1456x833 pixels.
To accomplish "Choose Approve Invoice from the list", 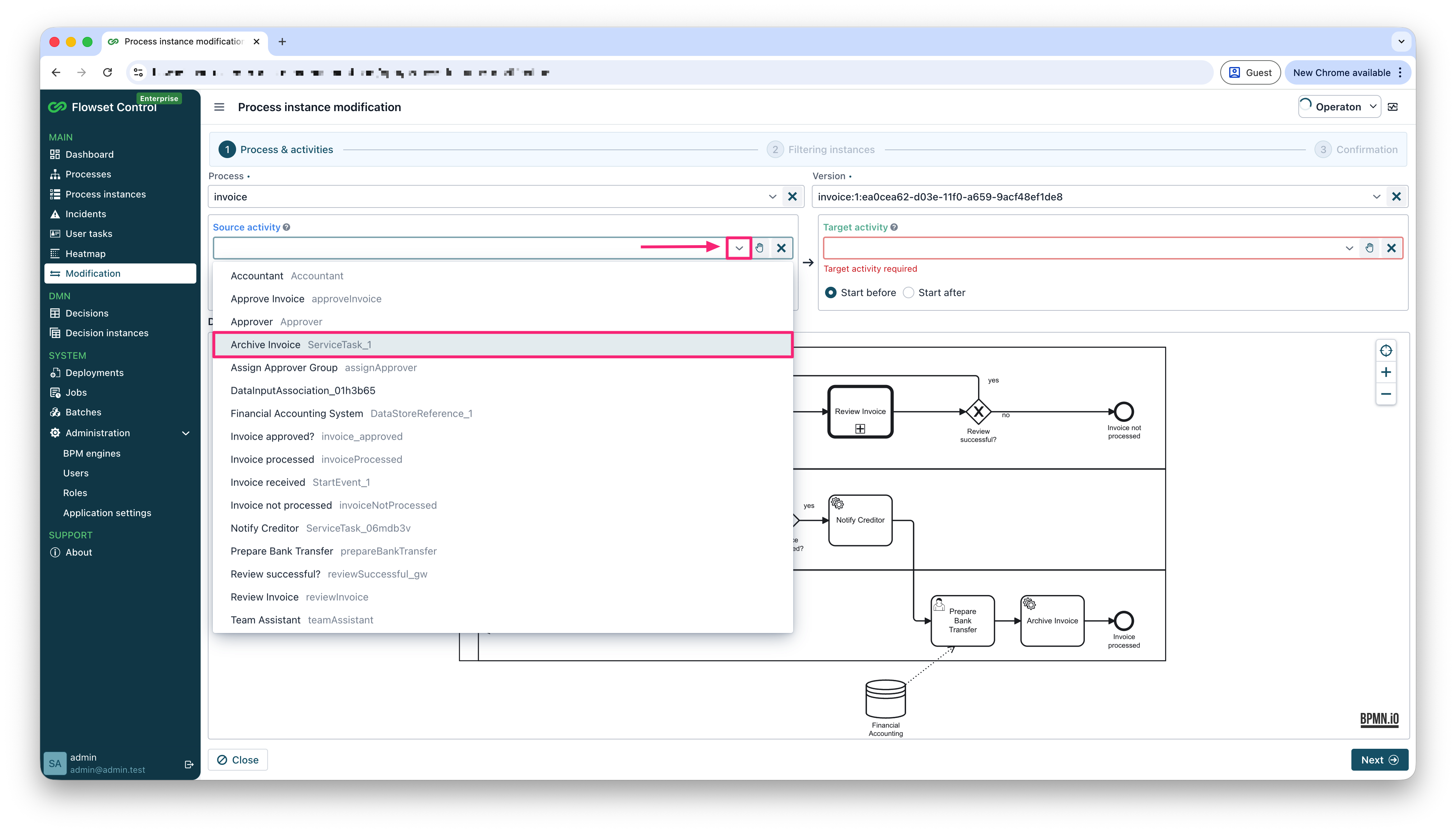I will click(503, 299).
